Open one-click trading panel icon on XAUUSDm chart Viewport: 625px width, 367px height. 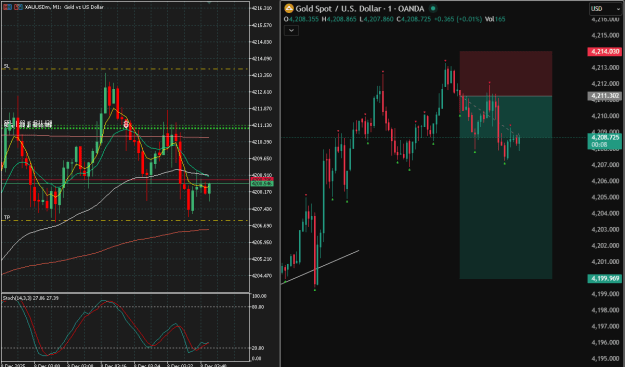(x=7, y=7)
